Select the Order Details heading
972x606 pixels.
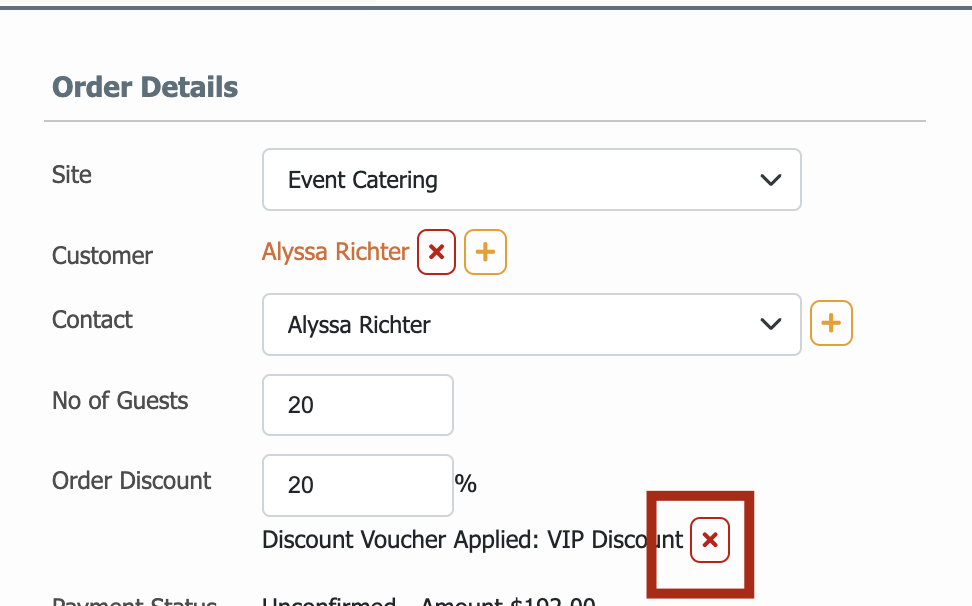[x=145, y=87]
